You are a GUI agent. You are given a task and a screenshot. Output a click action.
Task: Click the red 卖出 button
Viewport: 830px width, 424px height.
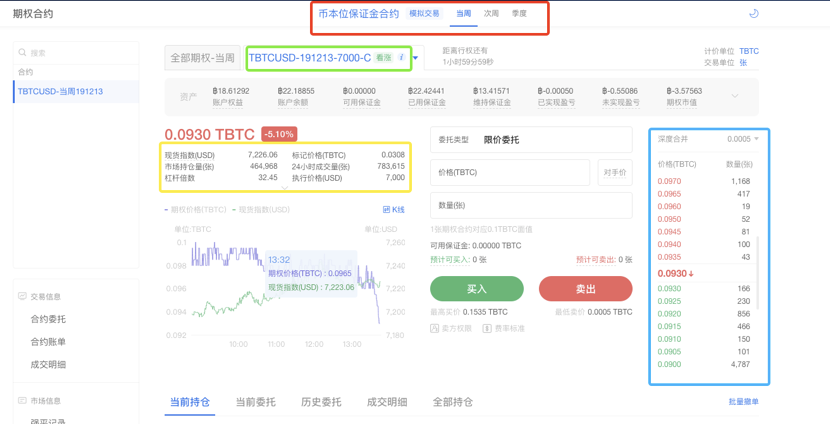[585, 289]
